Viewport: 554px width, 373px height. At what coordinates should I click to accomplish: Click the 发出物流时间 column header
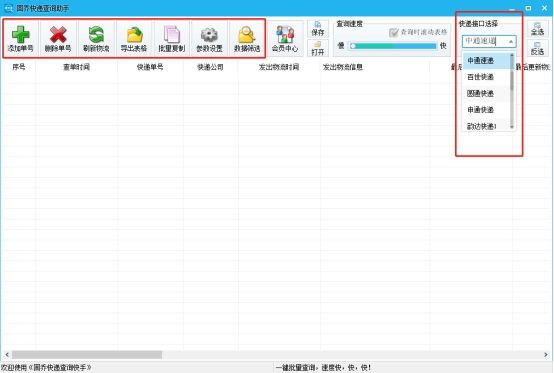279,67
